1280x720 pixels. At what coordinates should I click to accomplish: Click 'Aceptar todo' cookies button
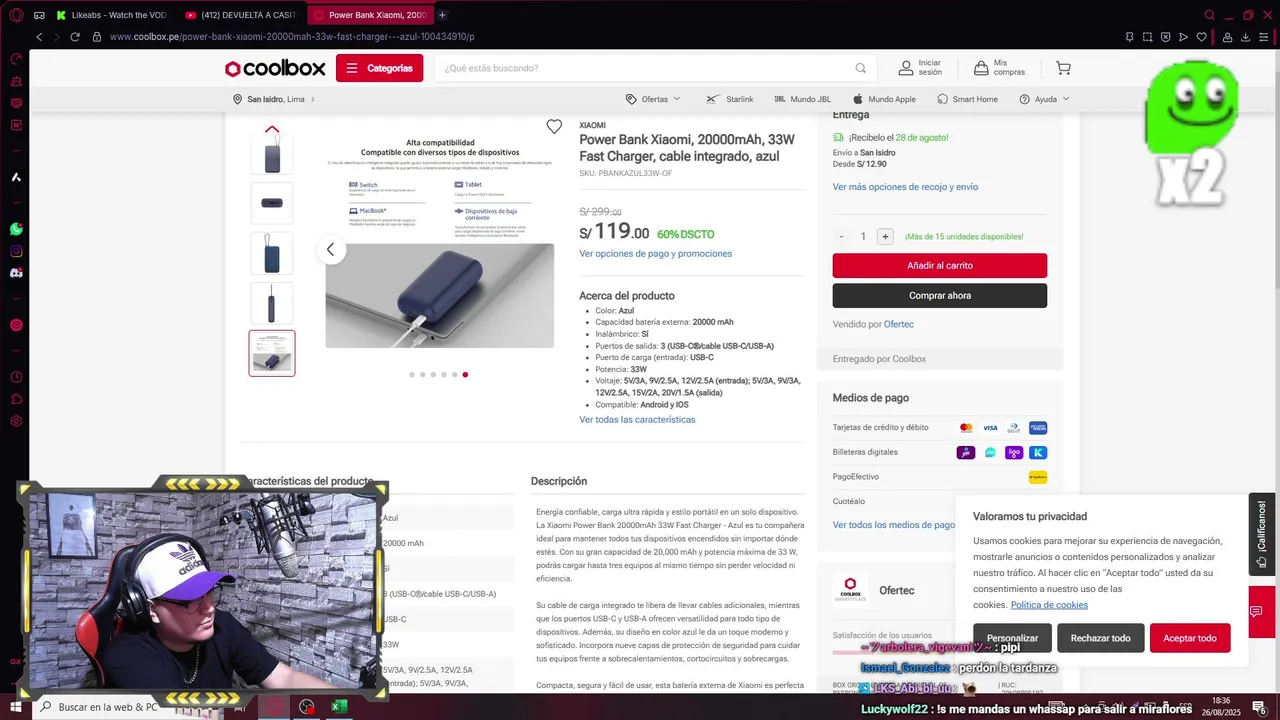point(1190,638)
